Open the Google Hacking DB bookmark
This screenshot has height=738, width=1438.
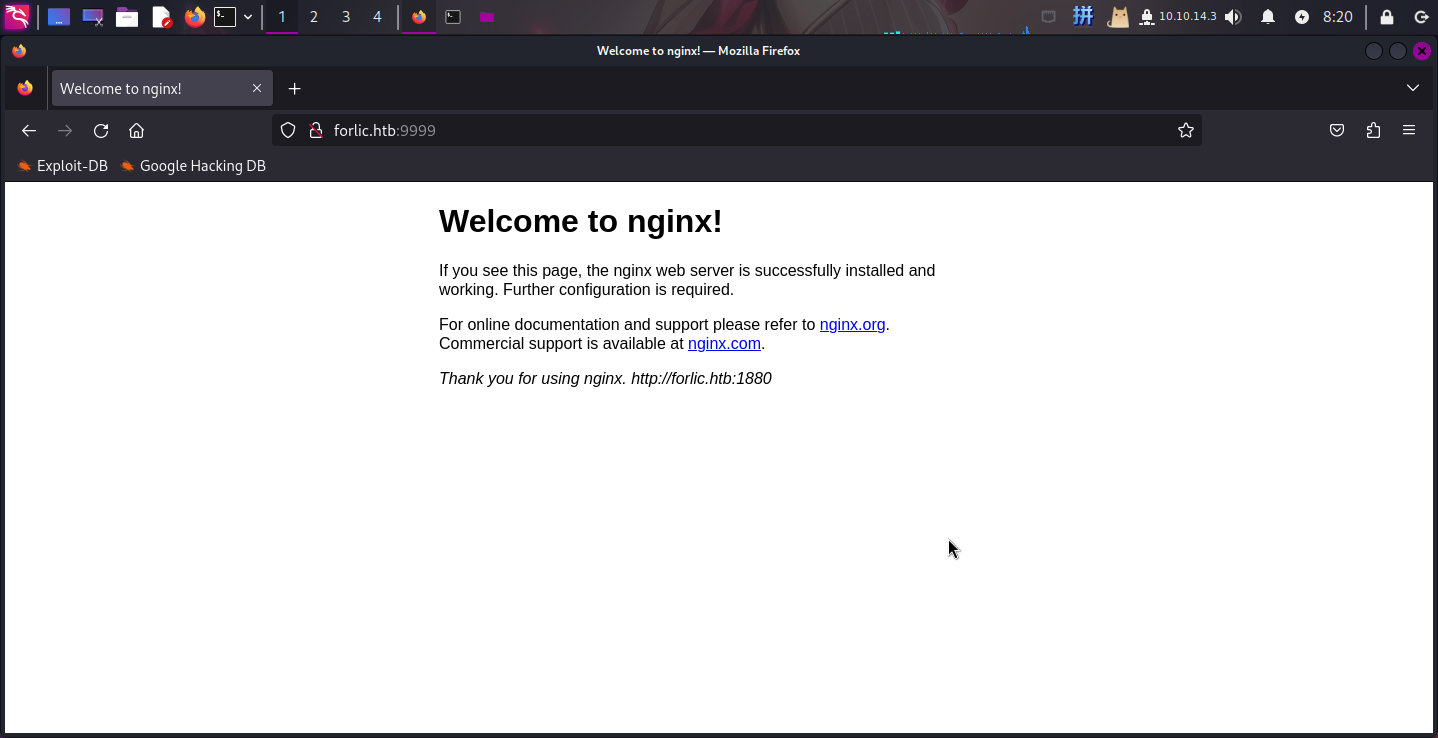[193, 166]
